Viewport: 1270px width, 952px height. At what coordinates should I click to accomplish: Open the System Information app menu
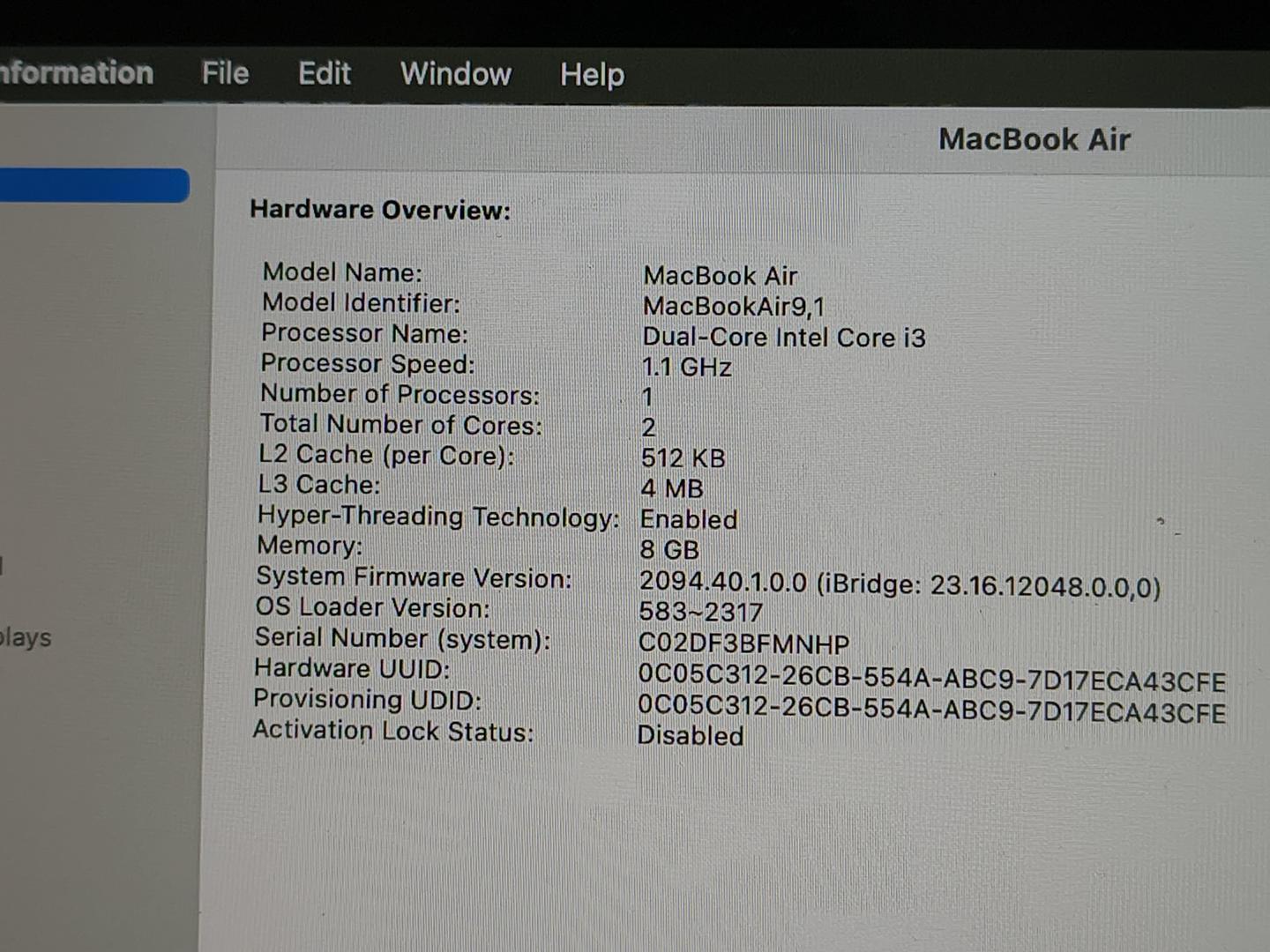[x=76, y=72]
